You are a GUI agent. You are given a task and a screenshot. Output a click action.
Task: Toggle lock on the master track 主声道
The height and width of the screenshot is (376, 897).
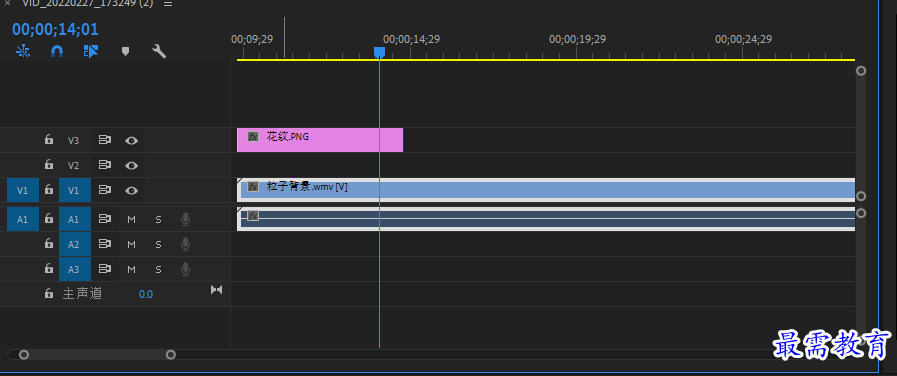click(49, 294)
